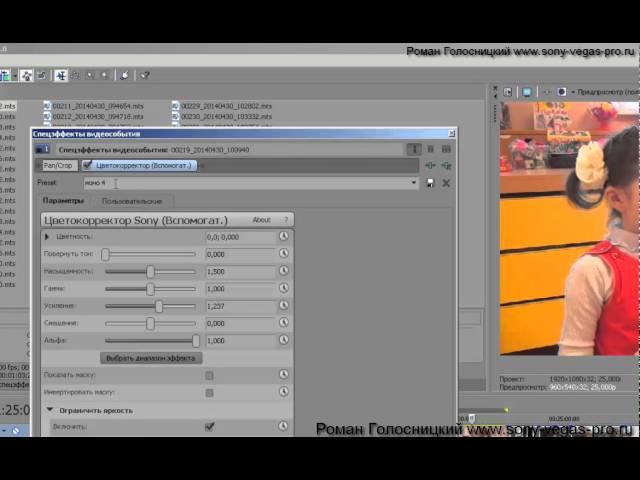Toggle the Цветокорректор plug-in checkbox in chain
Viewport: 640px width, 480px height.
[x=87, y=165]
